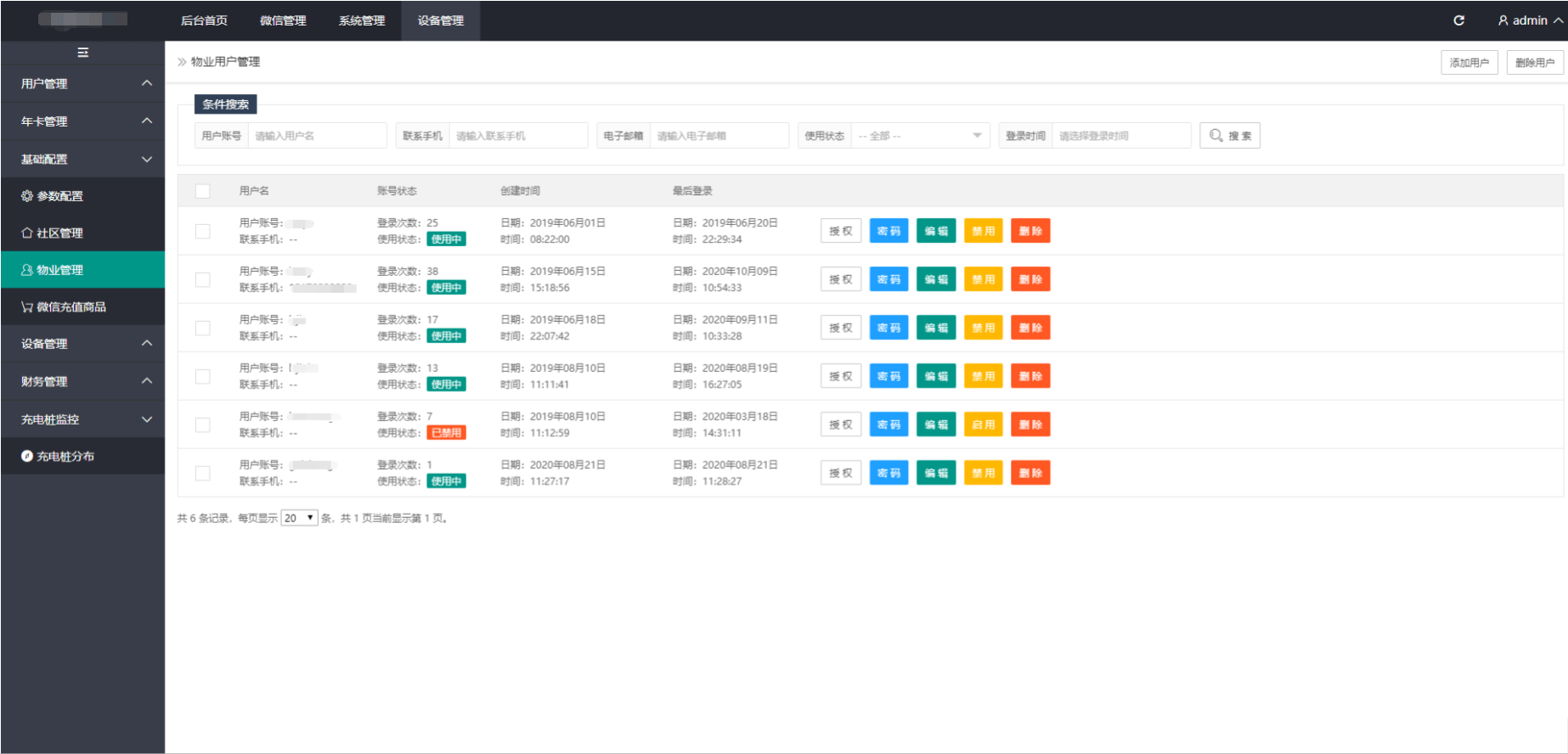Image resolution: width=1568 pixels, height=754 pixels.
Task: Collapse the sidebar using the menu icon
Action: tap(82, 53)
